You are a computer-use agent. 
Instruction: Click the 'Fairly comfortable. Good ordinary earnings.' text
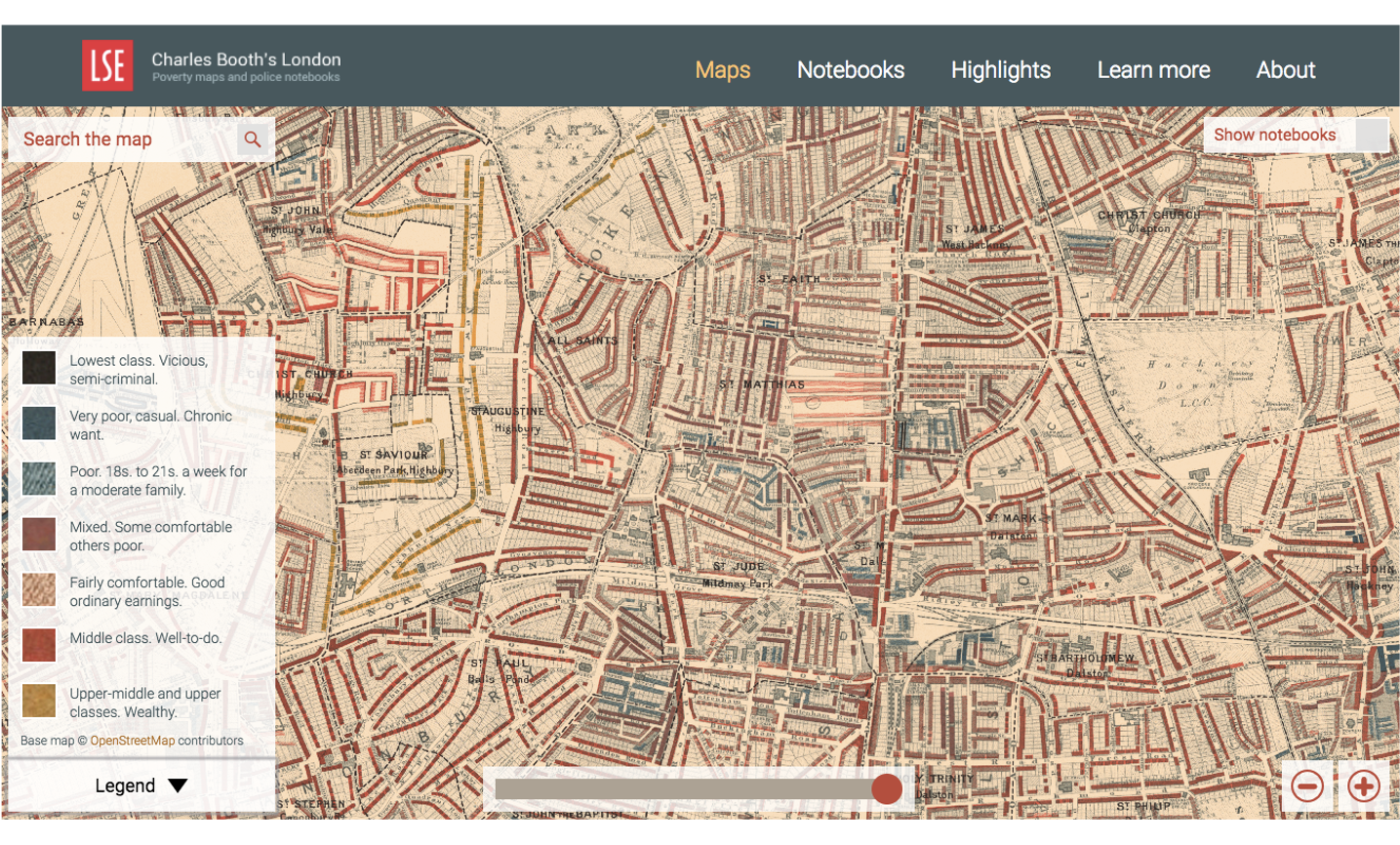(147, 592)
